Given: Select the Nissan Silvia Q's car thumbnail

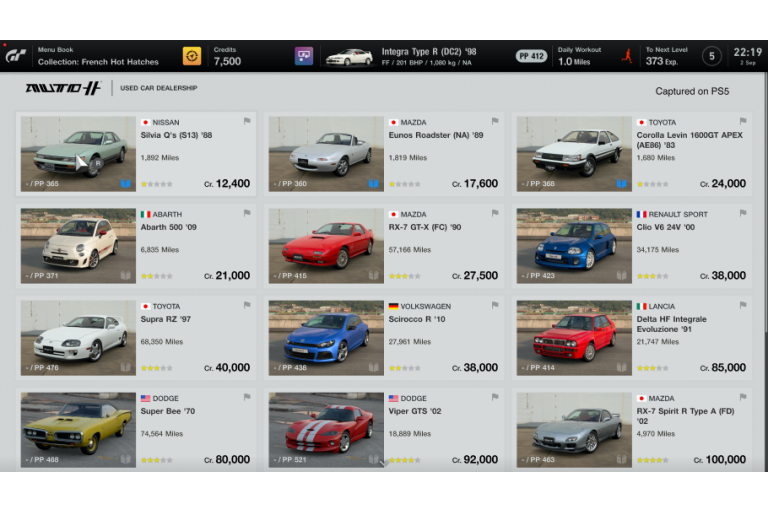Looking at the screenshot, I should tap(78, 154).
